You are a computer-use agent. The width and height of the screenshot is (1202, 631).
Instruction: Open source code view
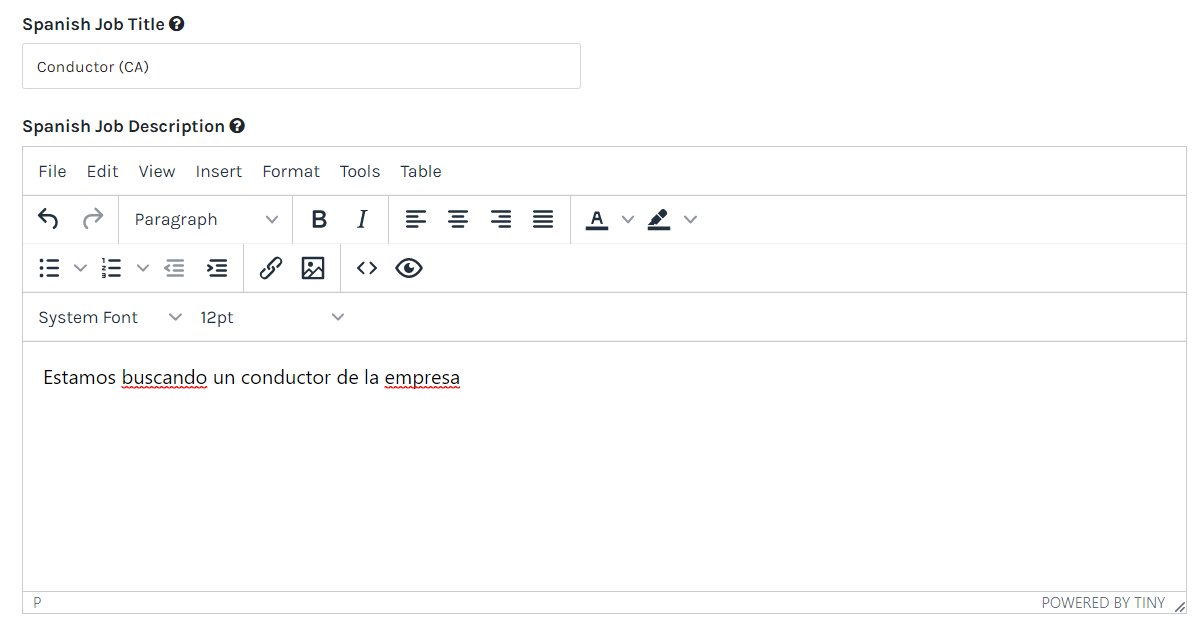(x=367, y=268)
